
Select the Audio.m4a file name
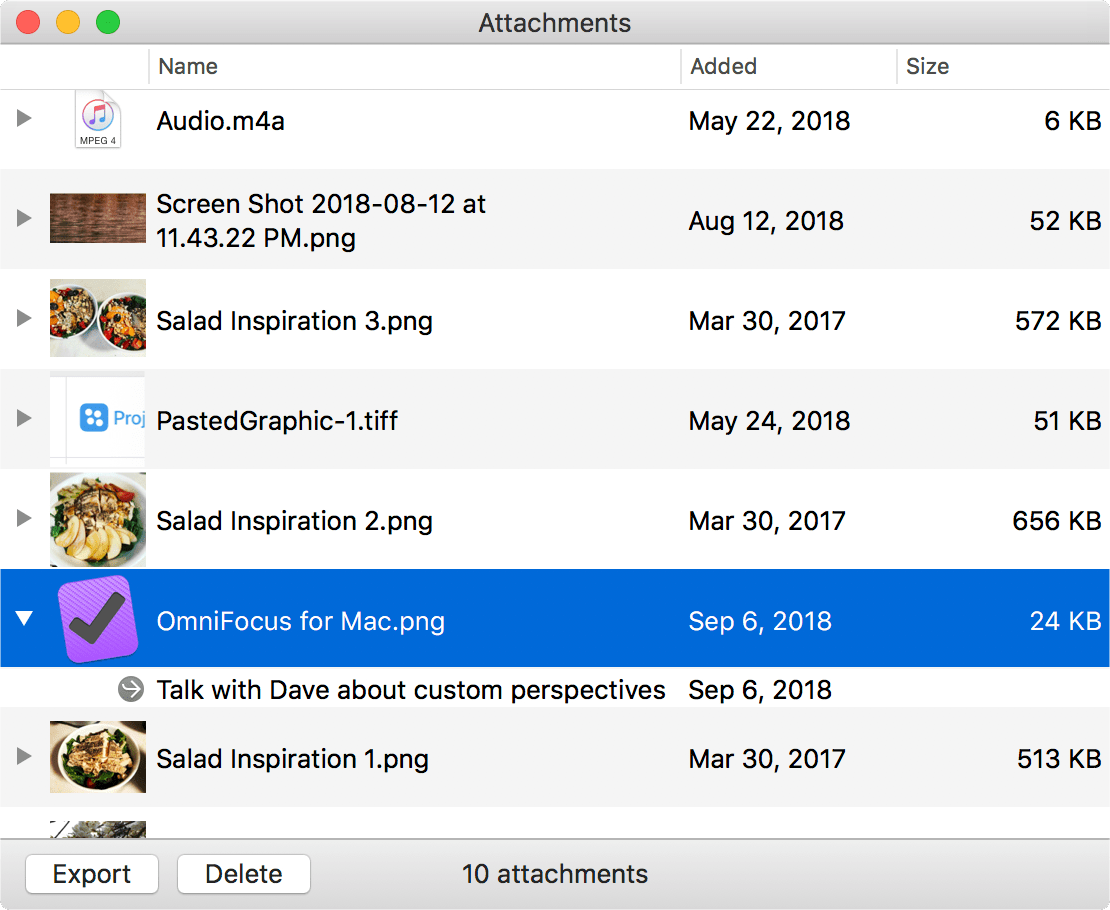pyautogui.click(x=220, y=121)
